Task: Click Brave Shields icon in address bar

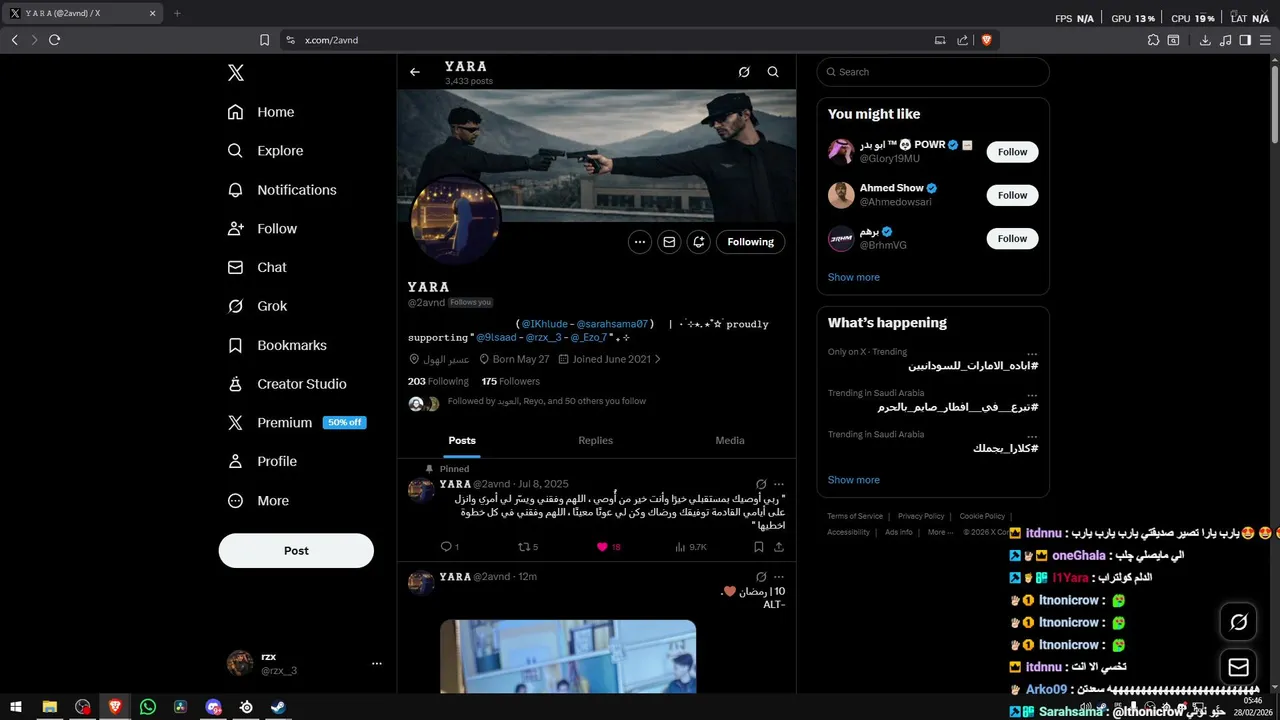Action: point(986,40)
